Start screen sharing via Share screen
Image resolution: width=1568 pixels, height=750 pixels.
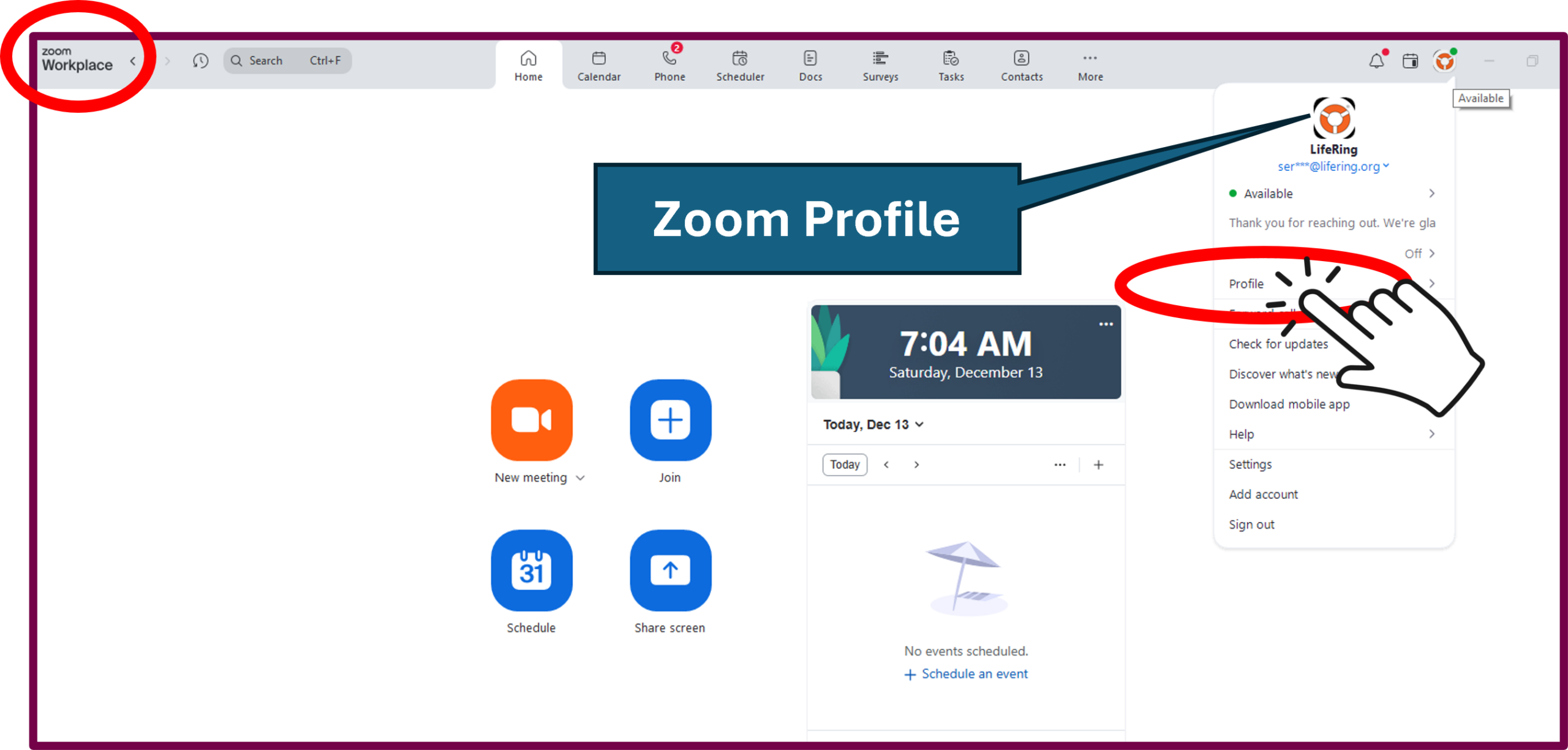[669, 570]
